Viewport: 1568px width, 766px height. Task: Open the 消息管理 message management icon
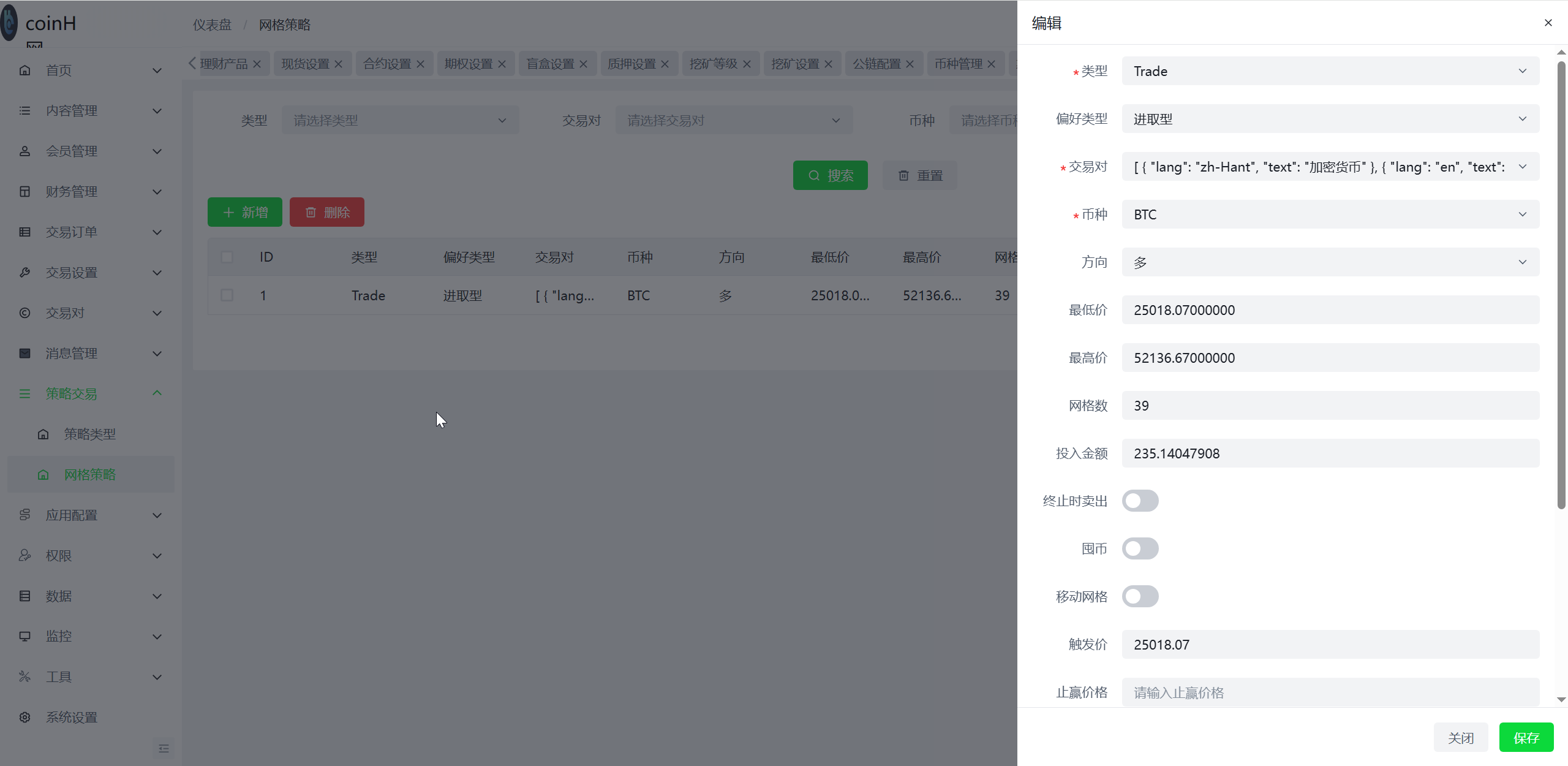(24, 353)
